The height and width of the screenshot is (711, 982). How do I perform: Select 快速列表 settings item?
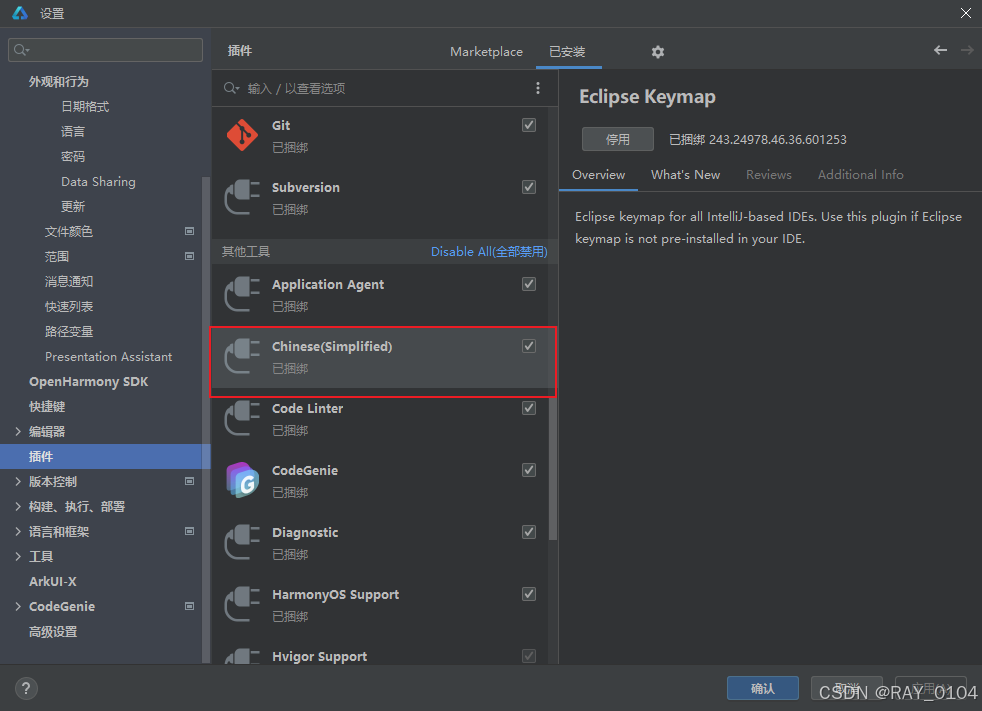(x=69, y=306)
